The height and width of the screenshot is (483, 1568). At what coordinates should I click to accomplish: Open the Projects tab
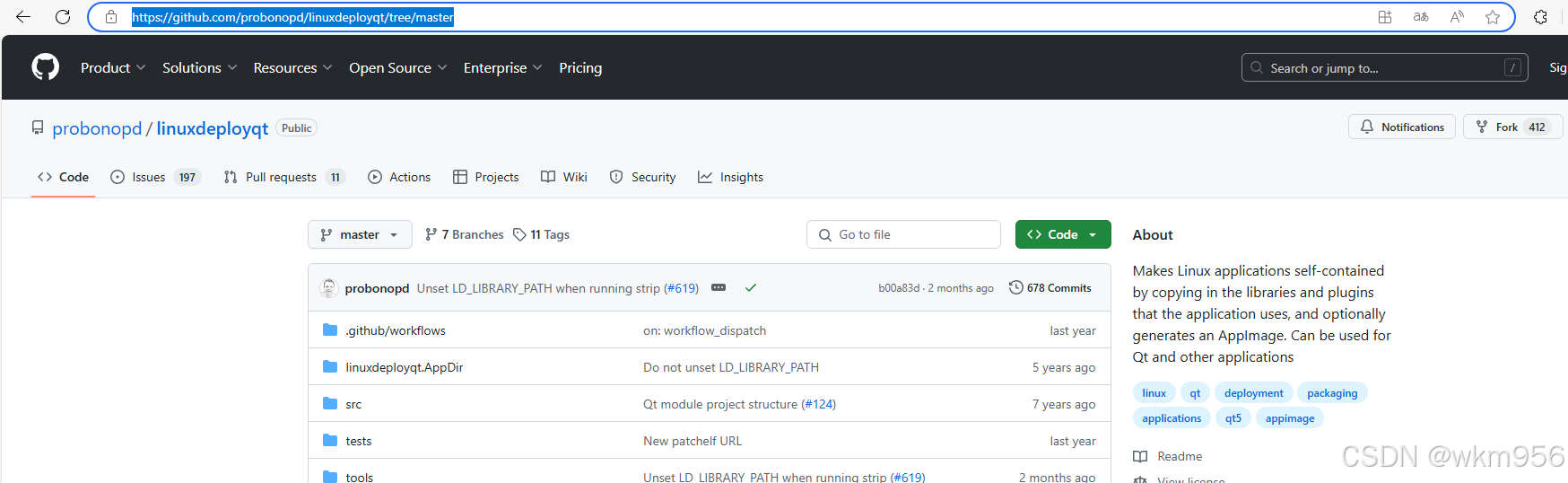pyautogui.click(x=486, y=177)
